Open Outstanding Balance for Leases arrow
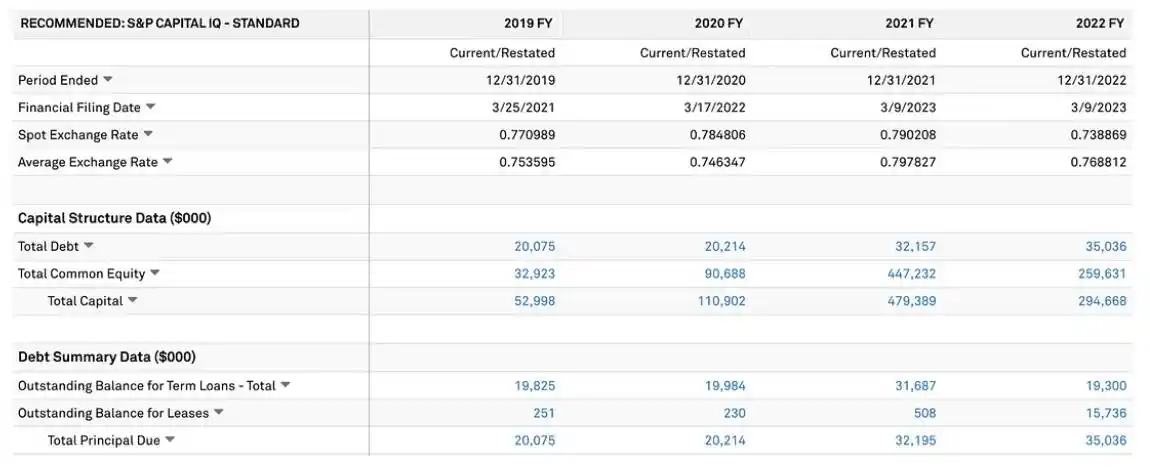The width and height of the screenshot is (1150, 472). tap(219, 412)
